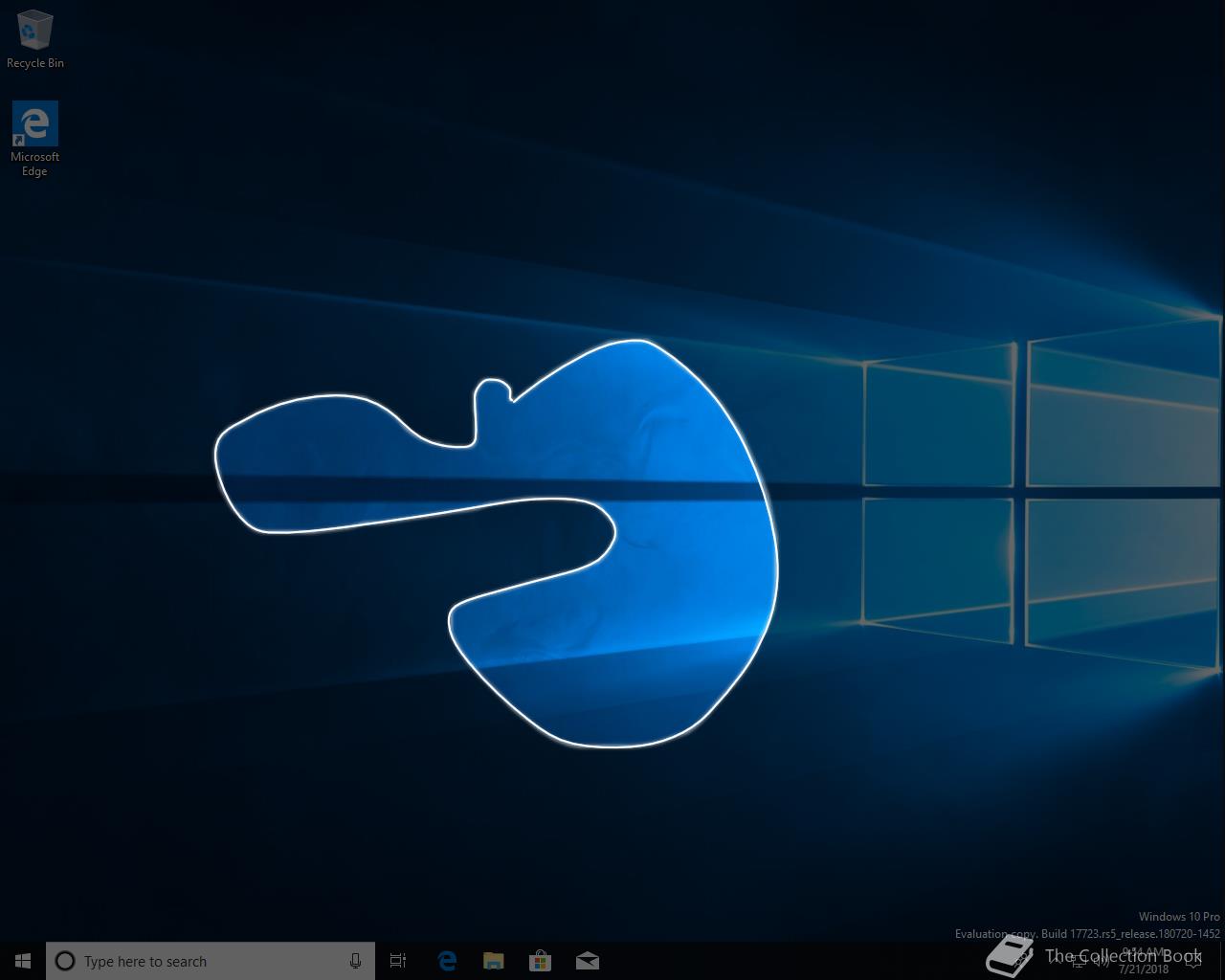Open the network status tray icon
This screenshot has height=980, width=1225.
click(1078, 961)
